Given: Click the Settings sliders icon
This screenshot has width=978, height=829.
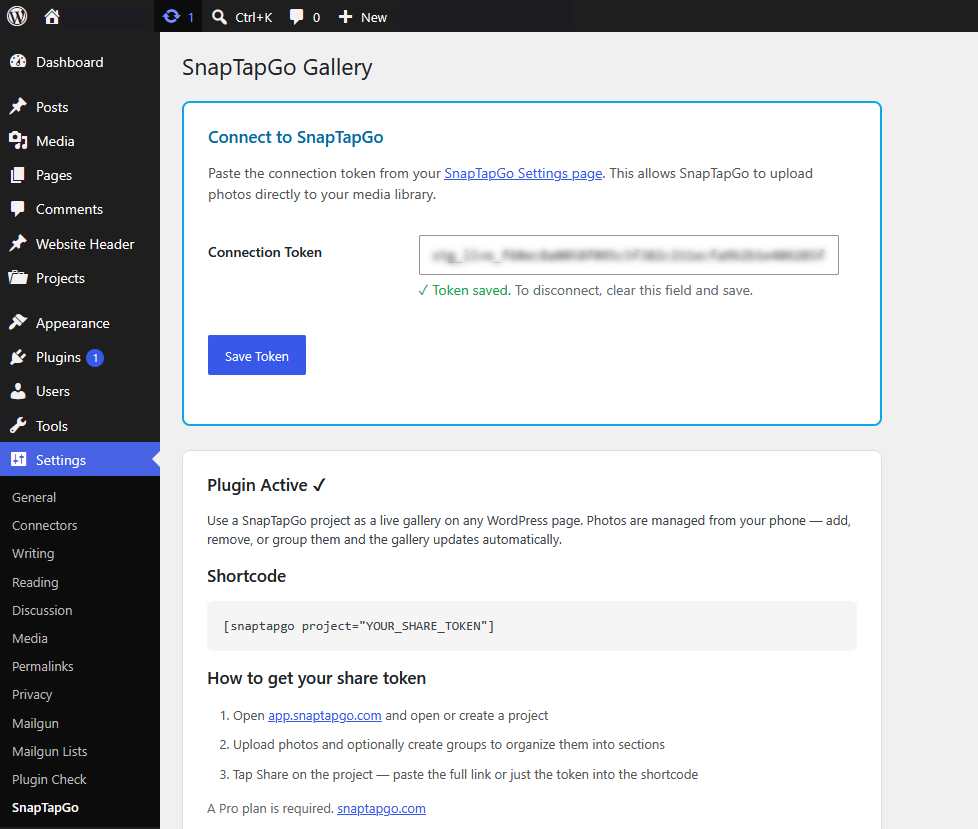Looking at the screenshot, I should (x=18, y=459).
